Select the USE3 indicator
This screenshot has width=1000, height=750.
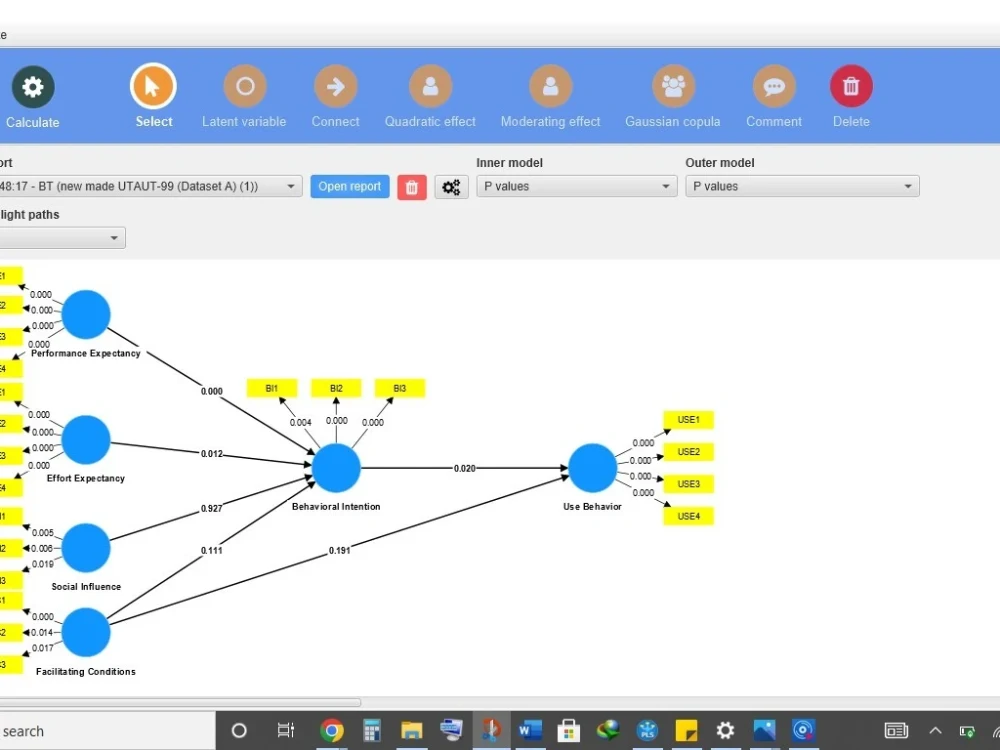[x=689, y=484]
